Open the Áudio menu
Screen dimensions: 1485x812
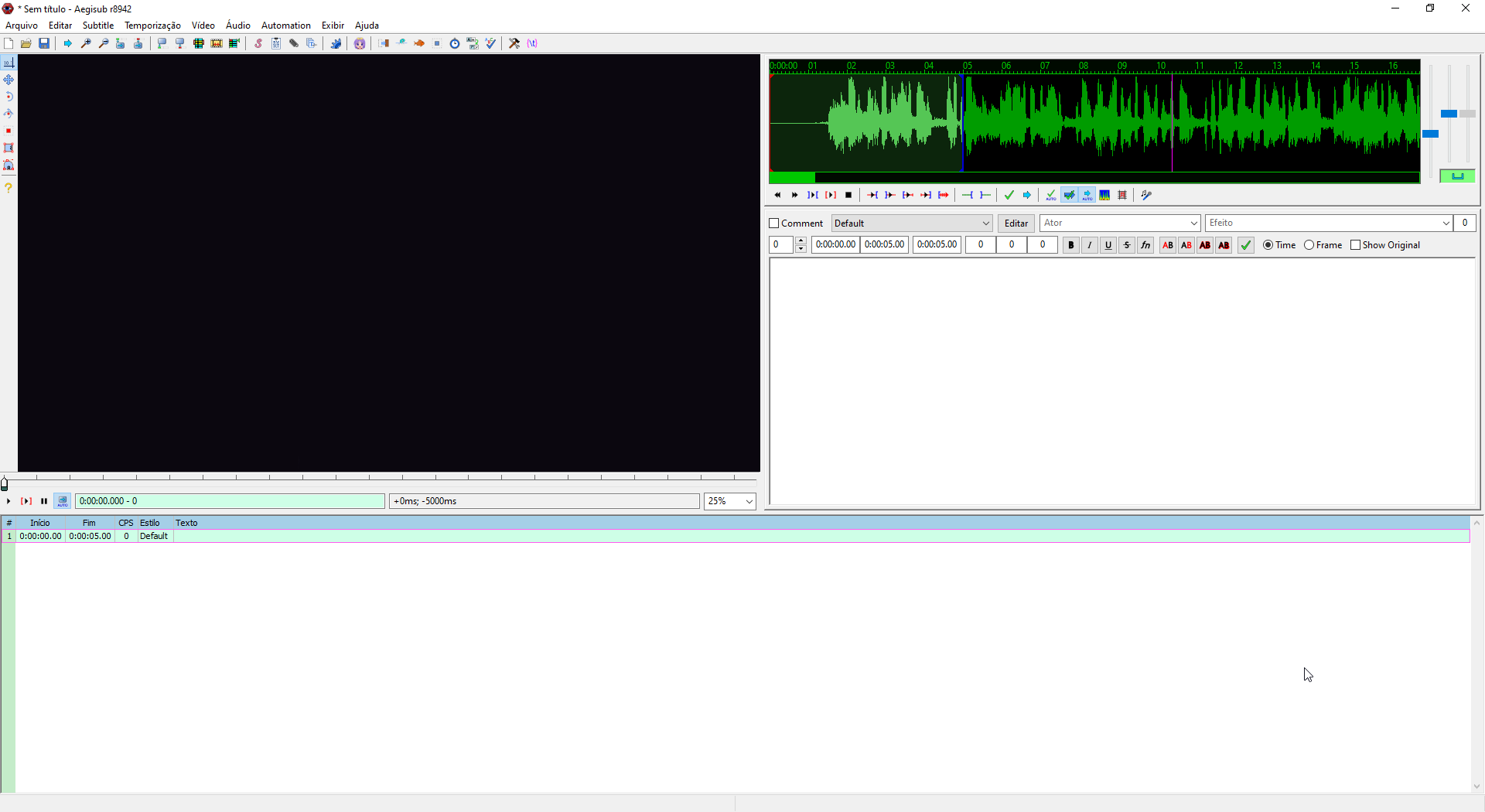238,26
